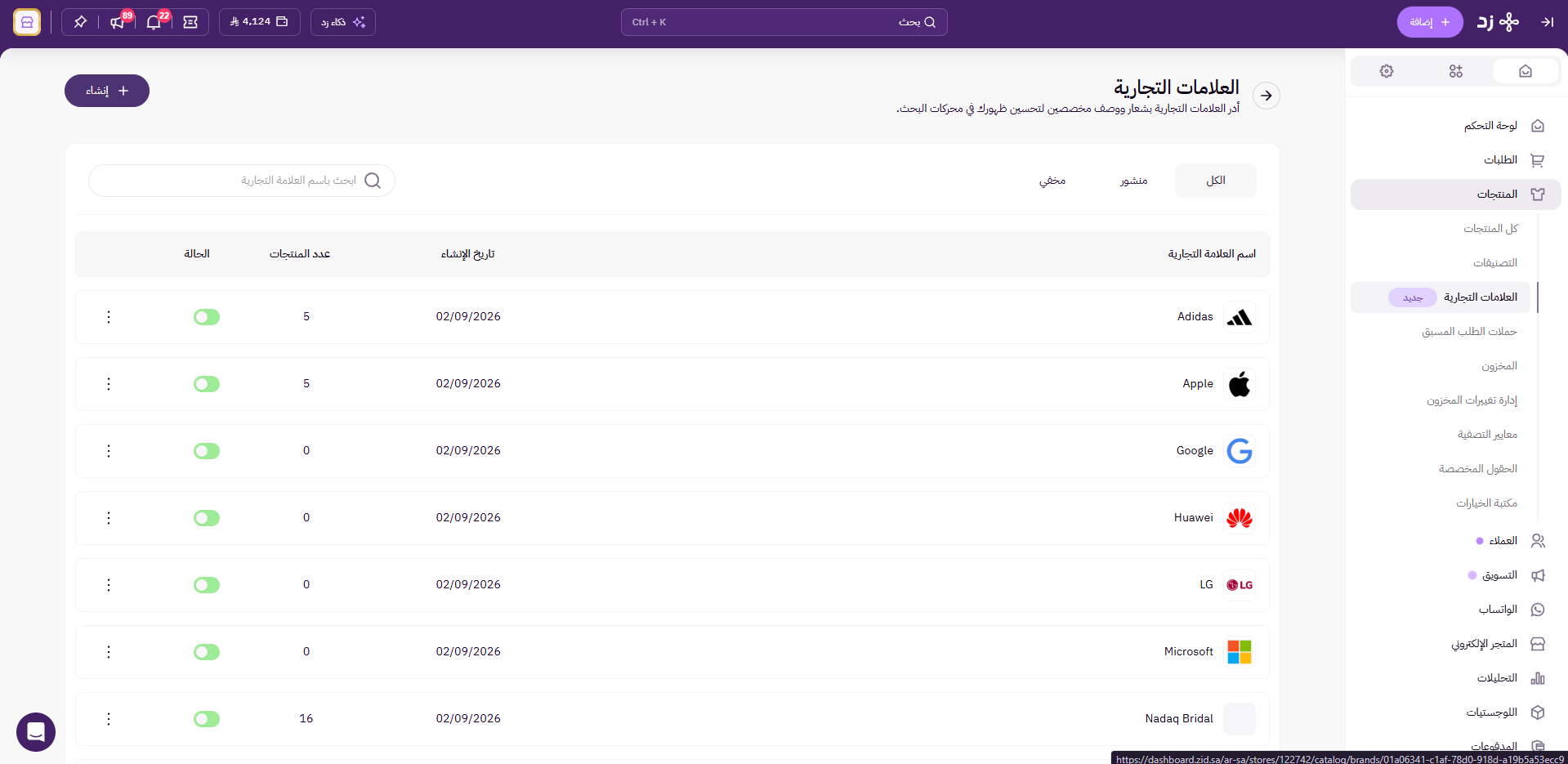The width and height of the screenshot is (1568, 764).
Task: Focus the global search field بحث
Action: click(784, 22)
